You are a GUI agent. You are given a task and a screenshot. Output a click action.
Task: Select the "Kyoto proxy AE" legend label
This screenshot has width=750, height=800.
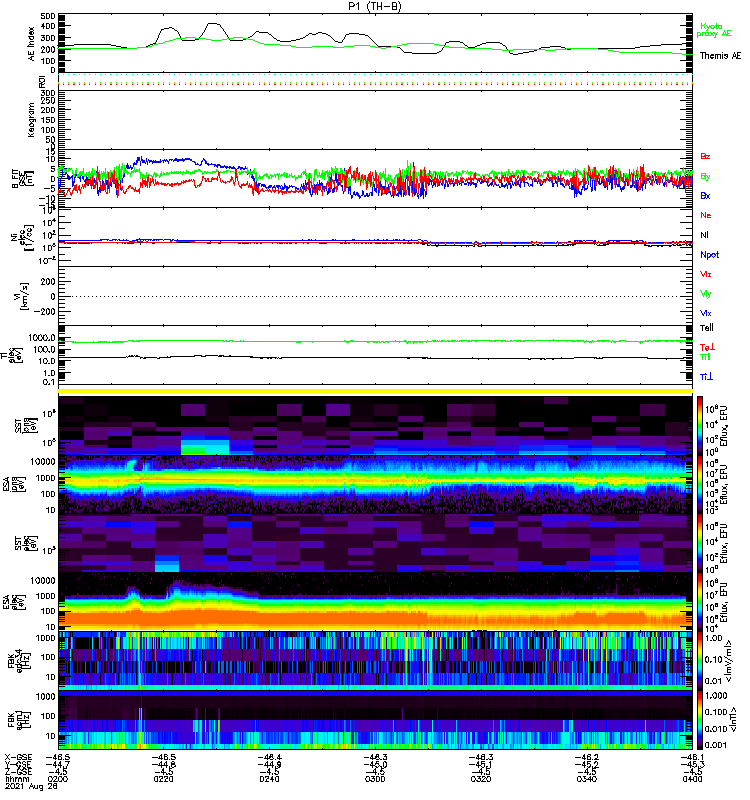pos(714,30)
